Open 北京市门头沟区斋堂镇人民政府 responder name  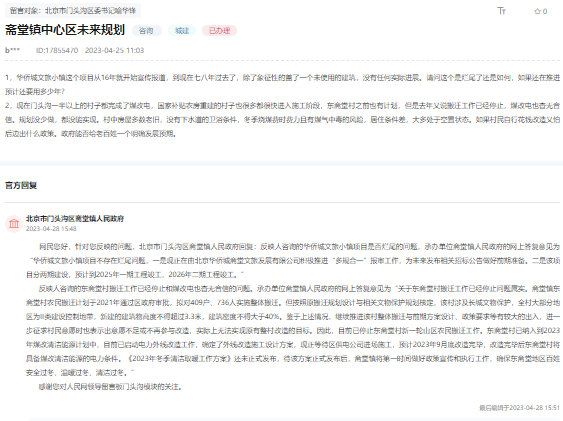point(75,219)
